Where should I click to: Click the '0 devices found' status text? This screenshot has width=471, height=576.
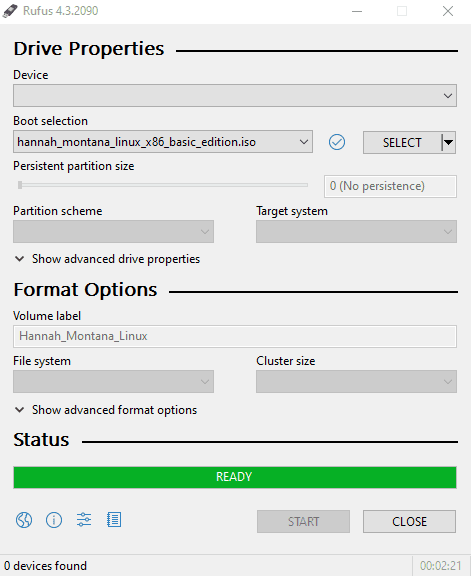pyautogui.click(x=46, y=566)
